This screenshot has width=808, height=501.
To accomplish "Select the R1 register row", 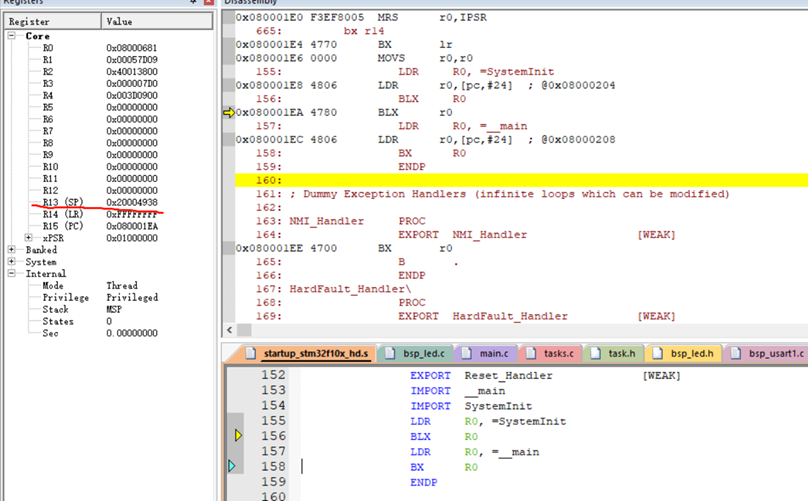I will click(109, 60).
